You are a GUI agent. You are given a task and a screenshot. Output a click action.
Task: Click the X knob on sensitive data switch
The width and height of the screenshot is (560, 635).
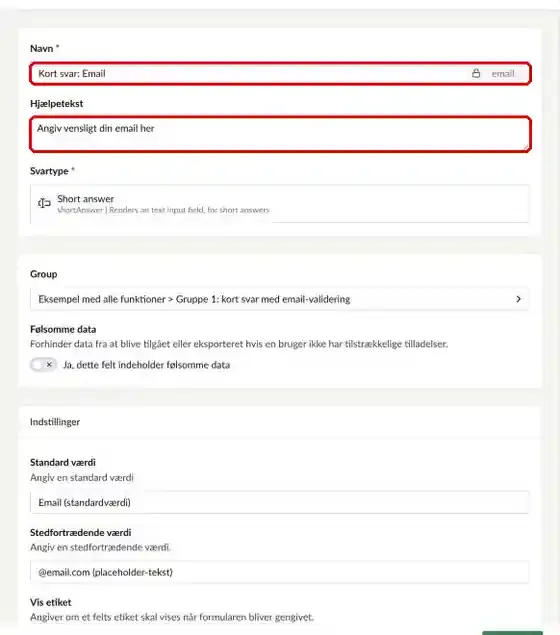tap(49, 364)
